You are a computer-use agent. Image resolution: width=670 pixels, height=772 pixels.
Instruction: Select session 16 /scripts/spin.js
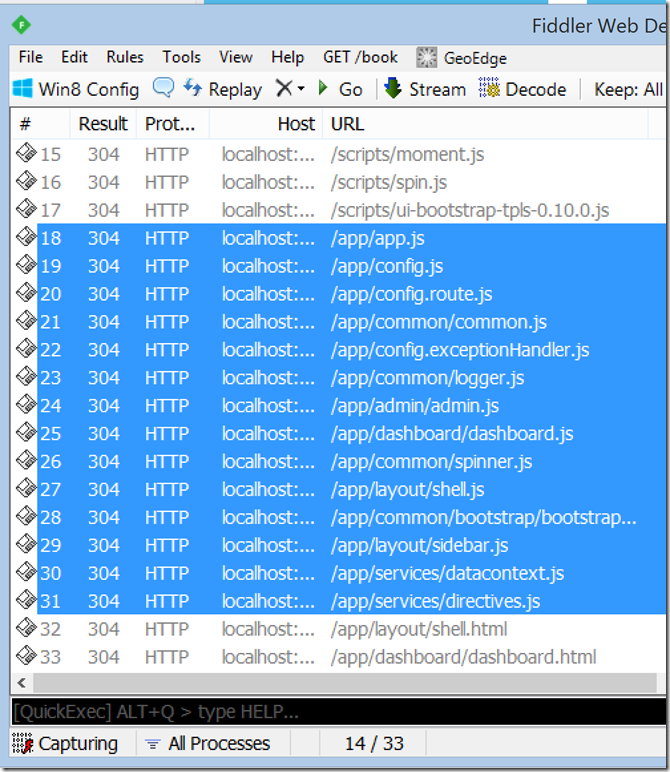(x=339, y=183)
